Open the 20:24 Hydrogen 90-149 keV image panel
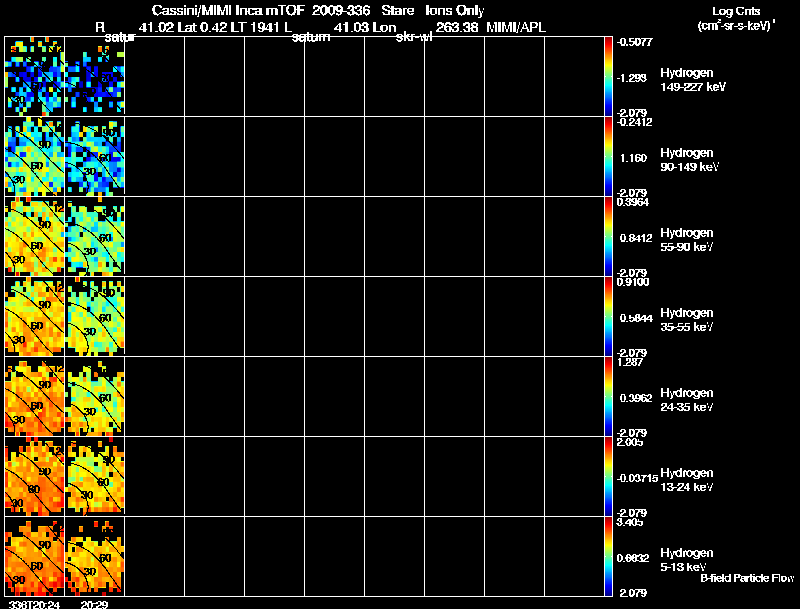800x609 pixels. tap(35, 156)
